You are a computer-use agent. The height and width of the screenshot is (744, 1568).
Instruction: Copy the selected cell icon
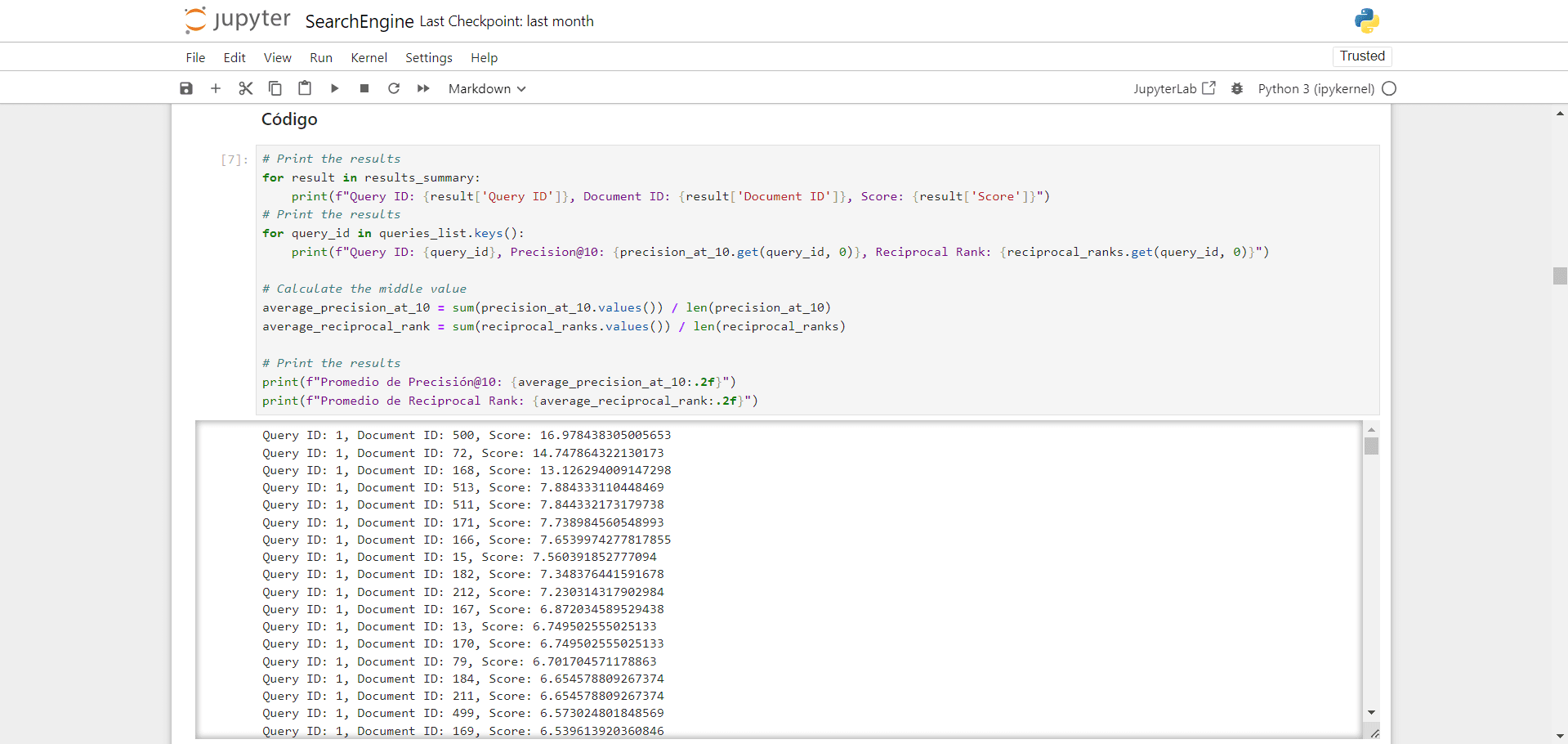(275, 88)
